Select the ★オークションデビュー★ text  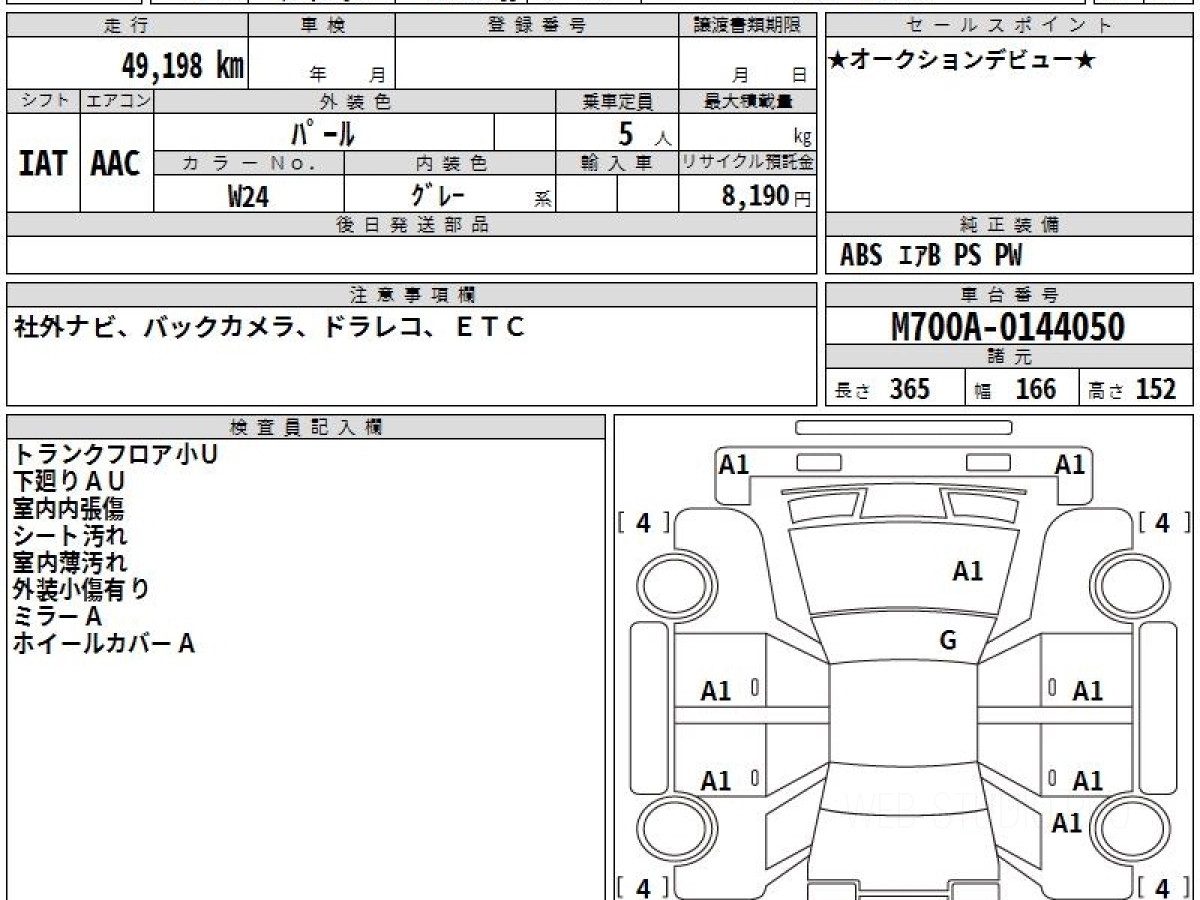click(962, 61)
